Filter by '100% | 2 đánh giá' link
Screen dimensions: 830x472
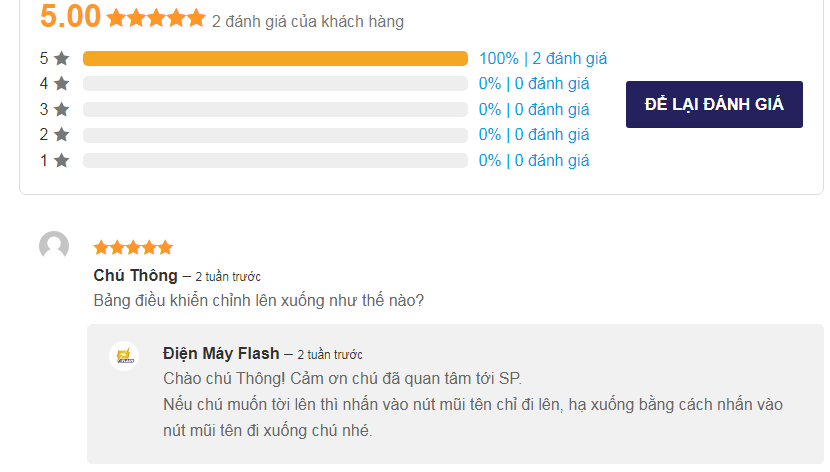point(543,58)
